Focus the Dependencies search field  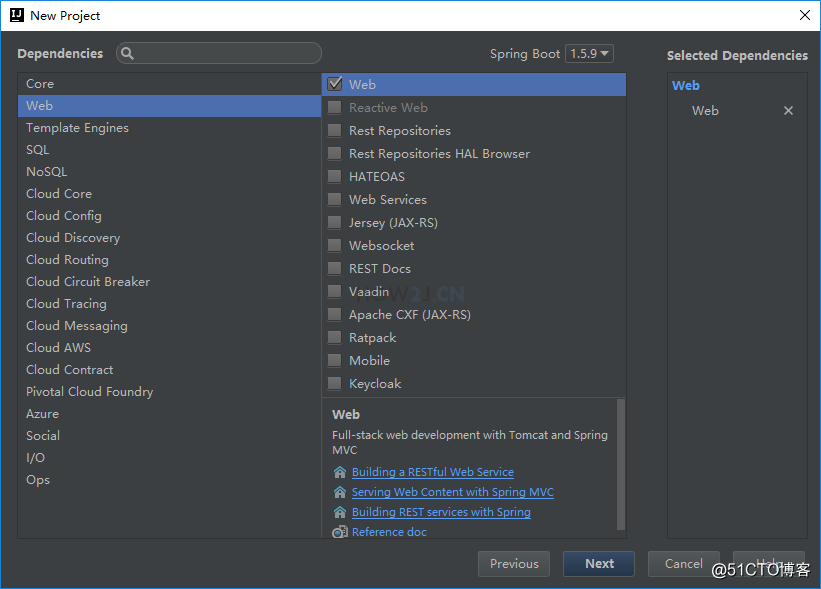[219, 53]
